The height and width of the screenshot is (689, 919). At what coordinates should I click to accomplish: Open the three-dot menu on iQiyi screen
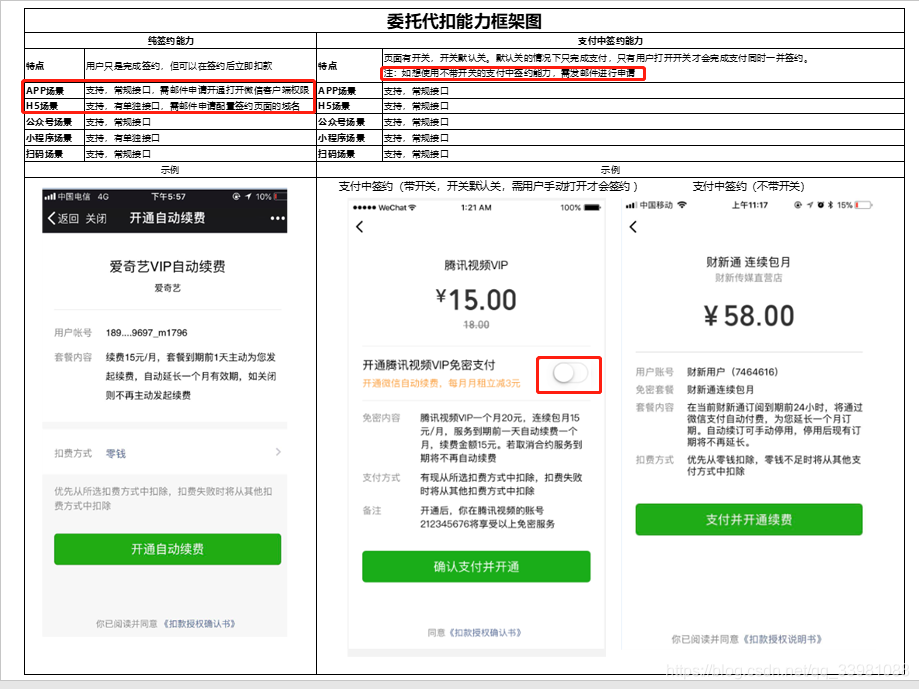pyautogui.click(x=277, y=218)
